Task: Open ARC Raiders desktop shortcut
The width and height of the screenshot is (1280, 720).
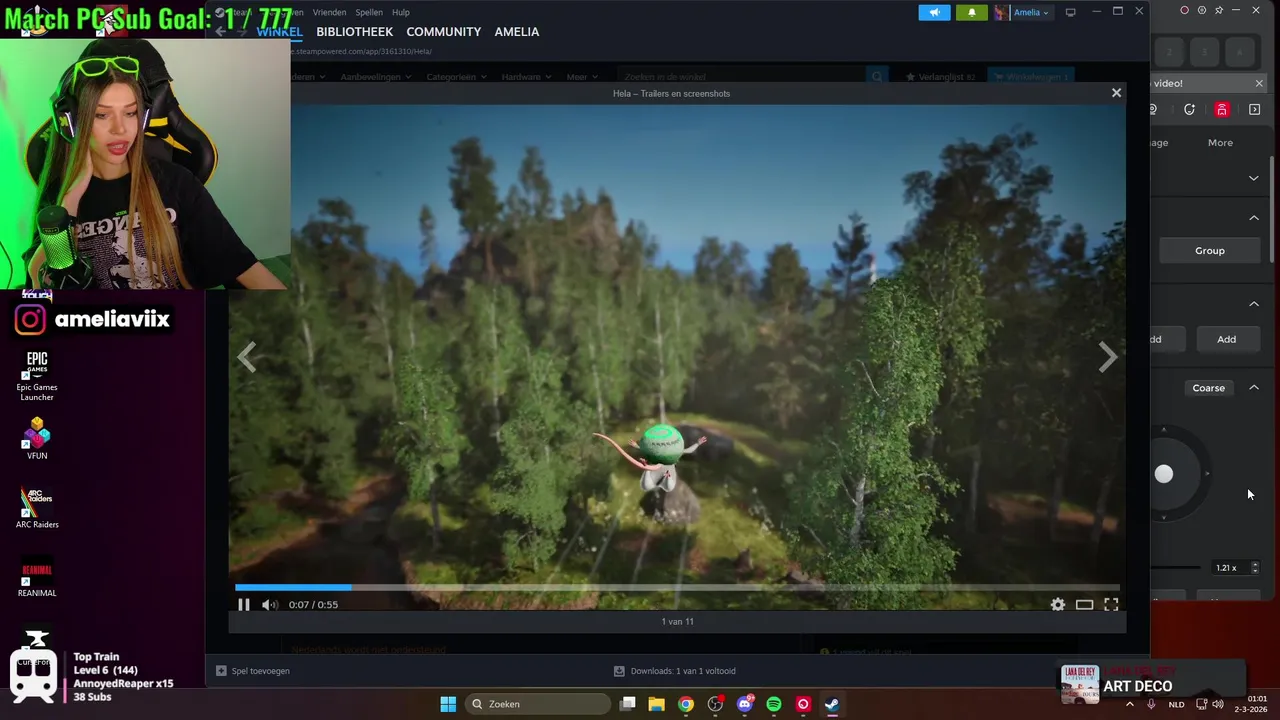Action: [x=37, y=508]
